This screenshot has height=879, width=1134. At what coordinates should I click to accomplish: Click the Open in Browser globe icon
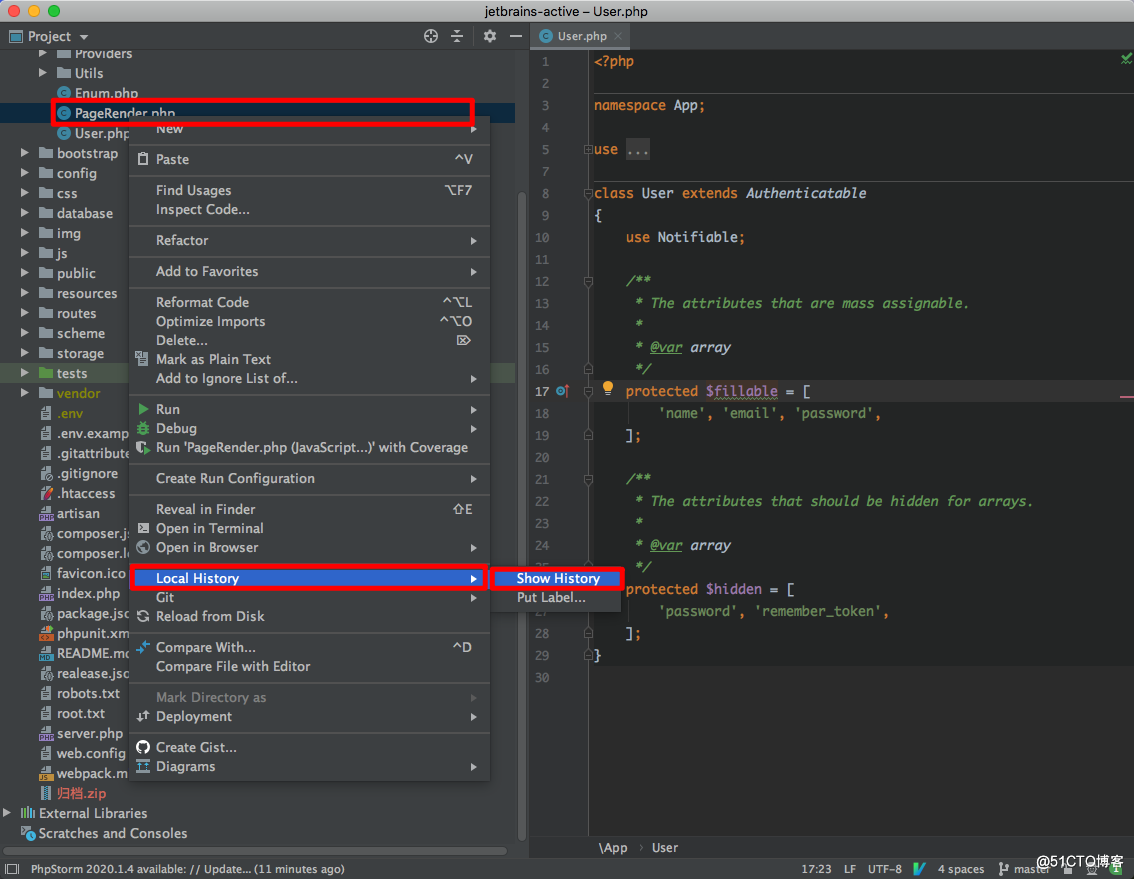click(143, 548)
